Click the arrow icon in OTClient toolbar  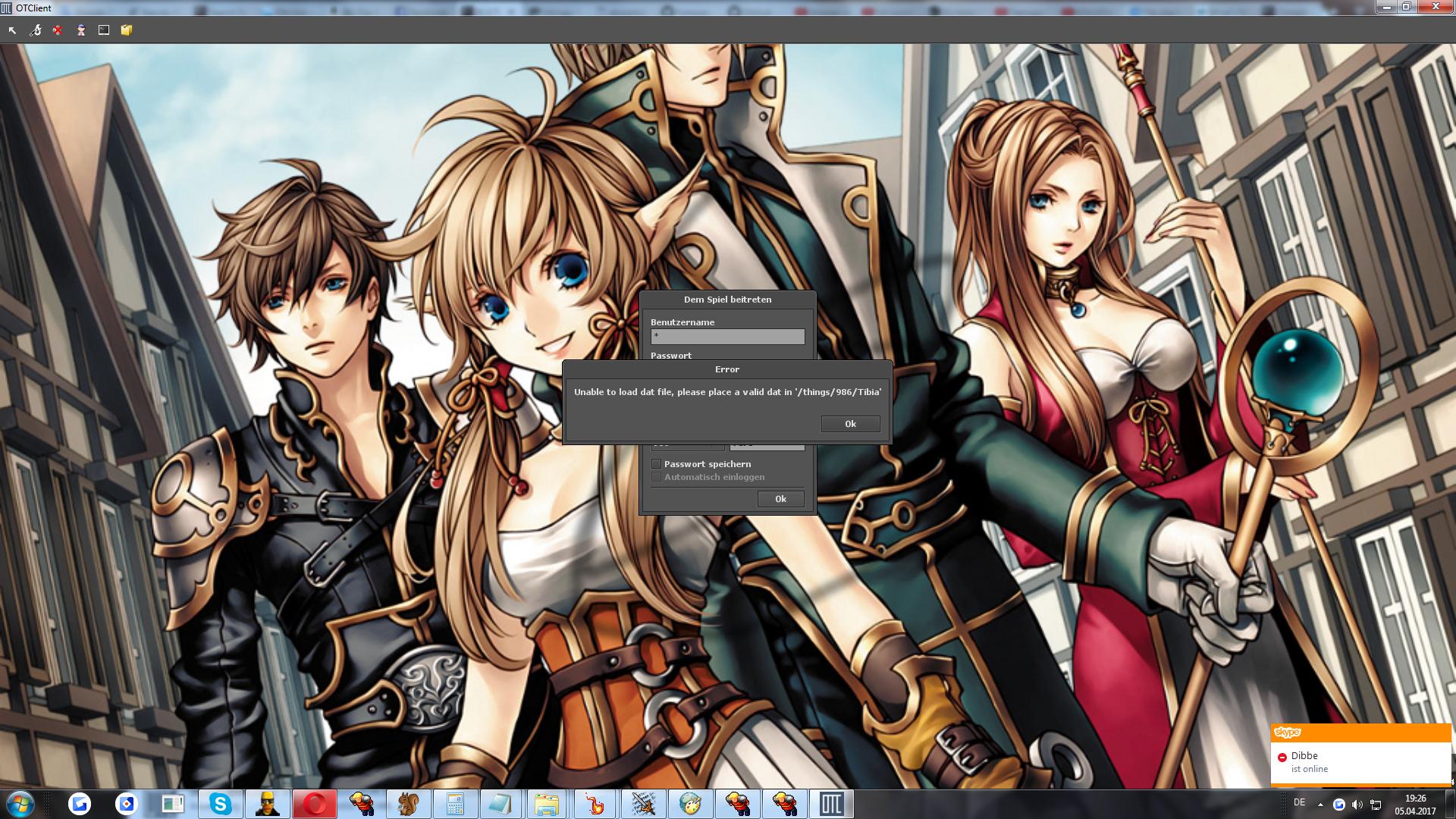(12, 30)
